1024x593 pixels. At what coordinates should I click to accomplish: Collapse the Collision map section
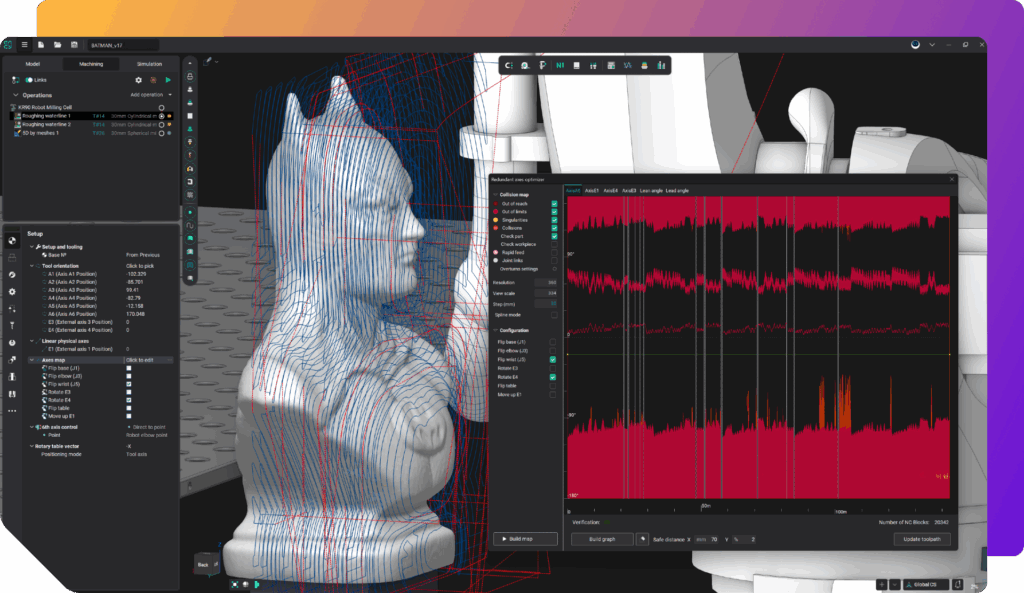tap(493, 194)
